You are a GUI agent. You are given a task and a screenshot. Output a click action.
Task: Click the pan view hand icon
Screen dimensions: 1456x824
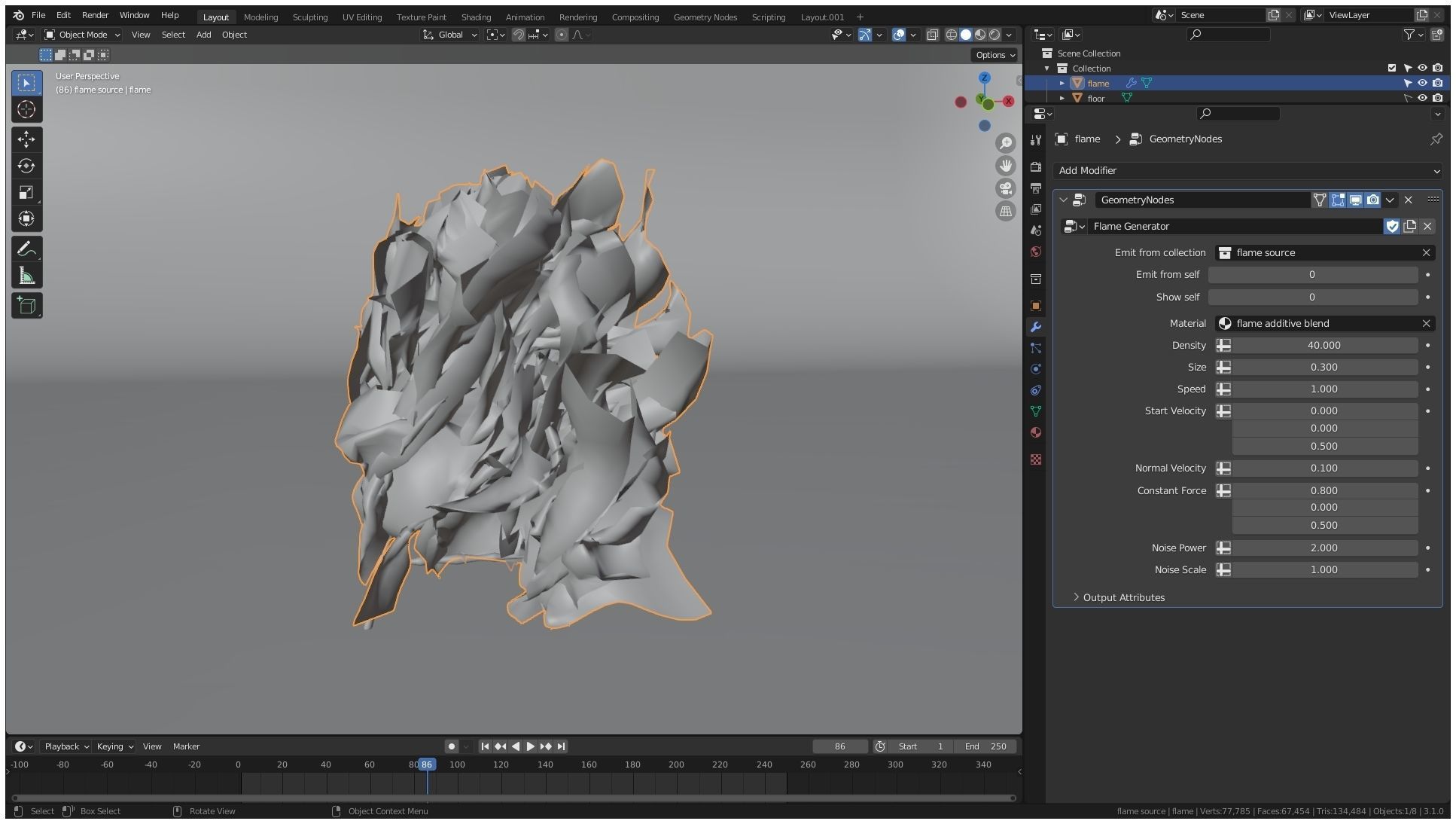1006,166
